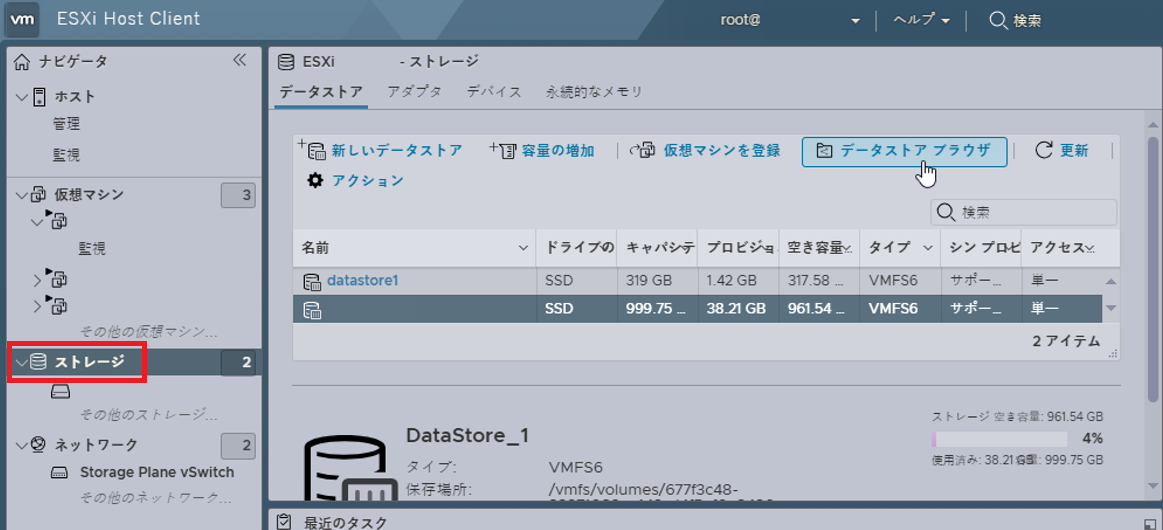Click New datastore (新しいデータストア)

point(380,150)
